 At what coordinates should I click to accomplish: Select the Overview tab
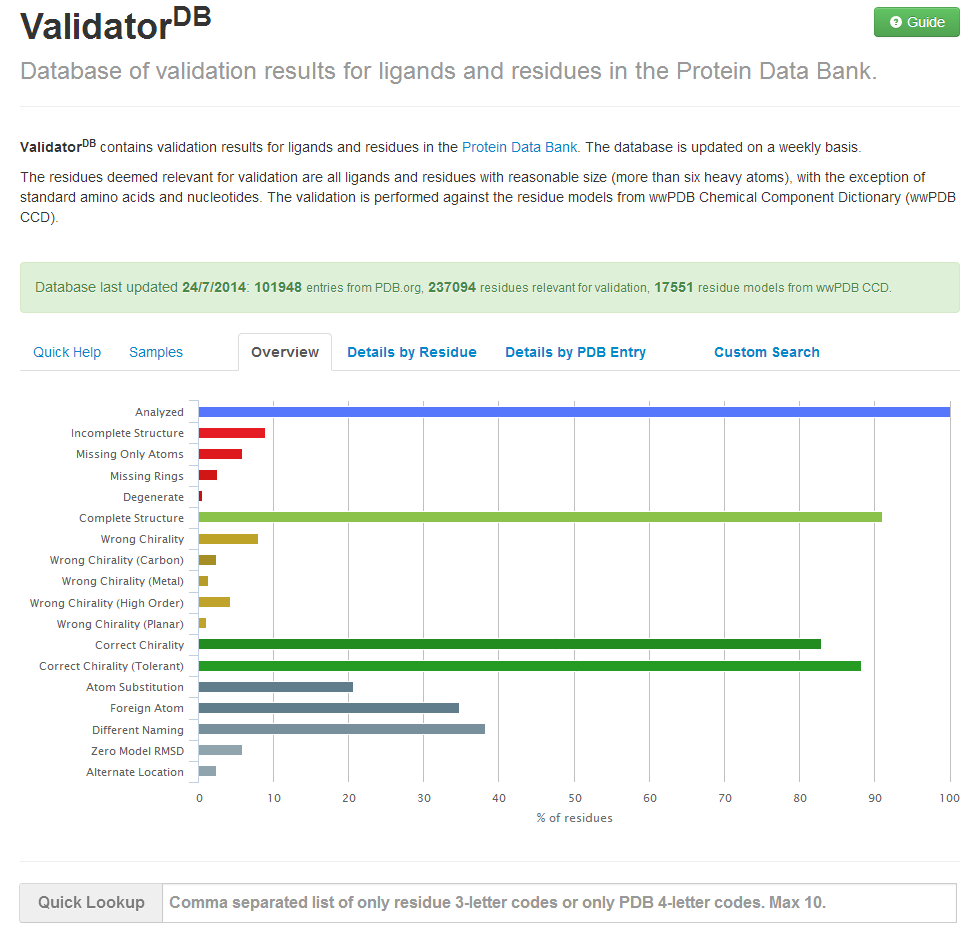pos(285,352)
